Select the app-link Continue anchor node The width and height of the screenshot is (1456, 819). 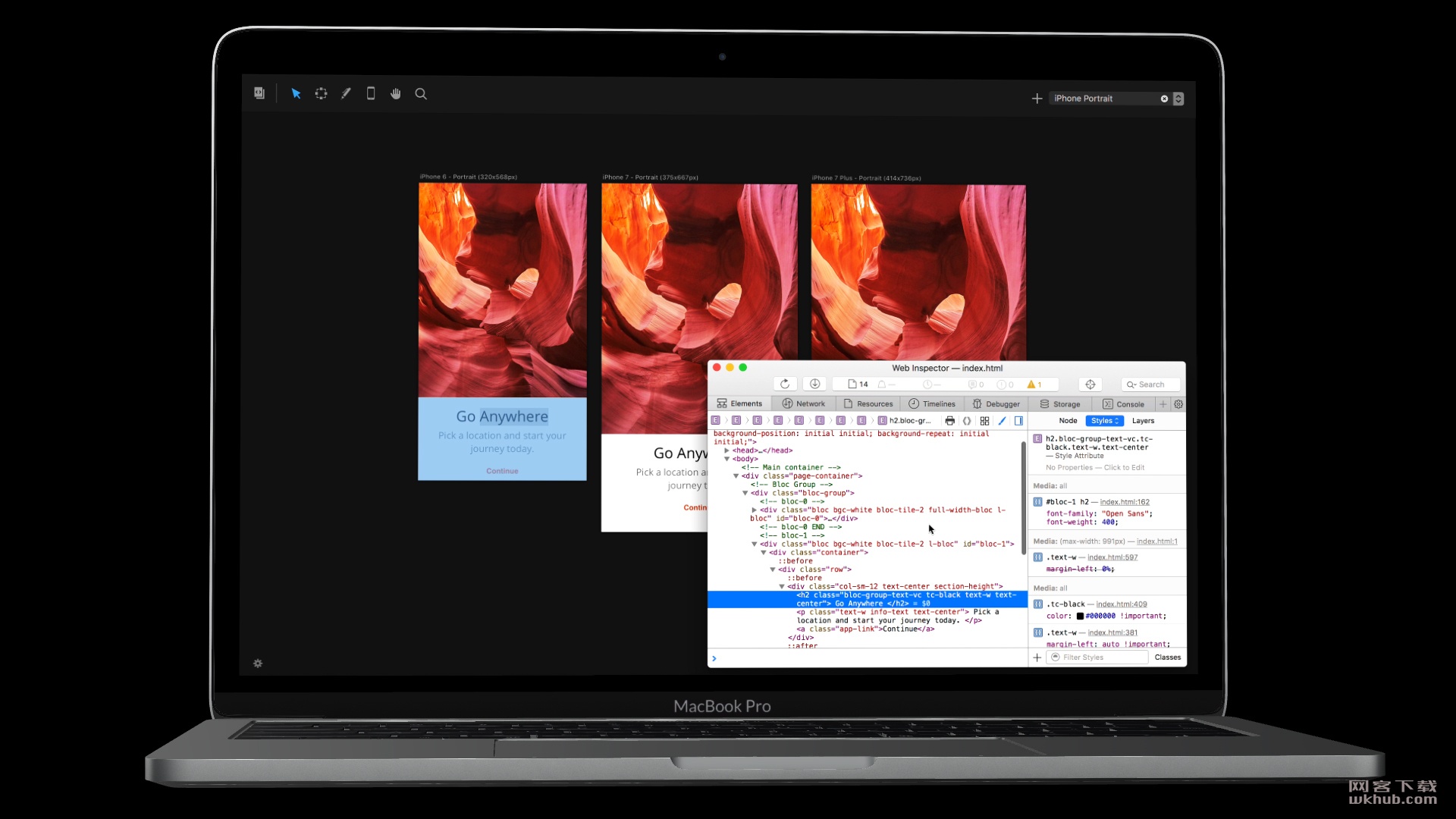[x=865, y=629]
